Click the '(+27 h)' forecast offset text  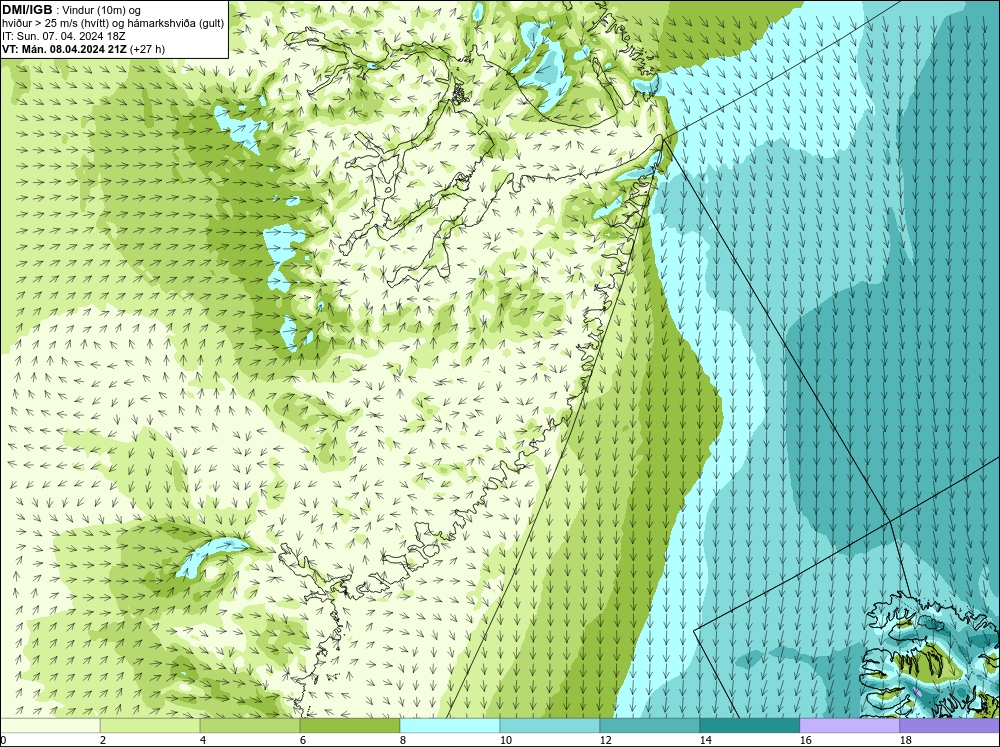(x=147, y=49)
